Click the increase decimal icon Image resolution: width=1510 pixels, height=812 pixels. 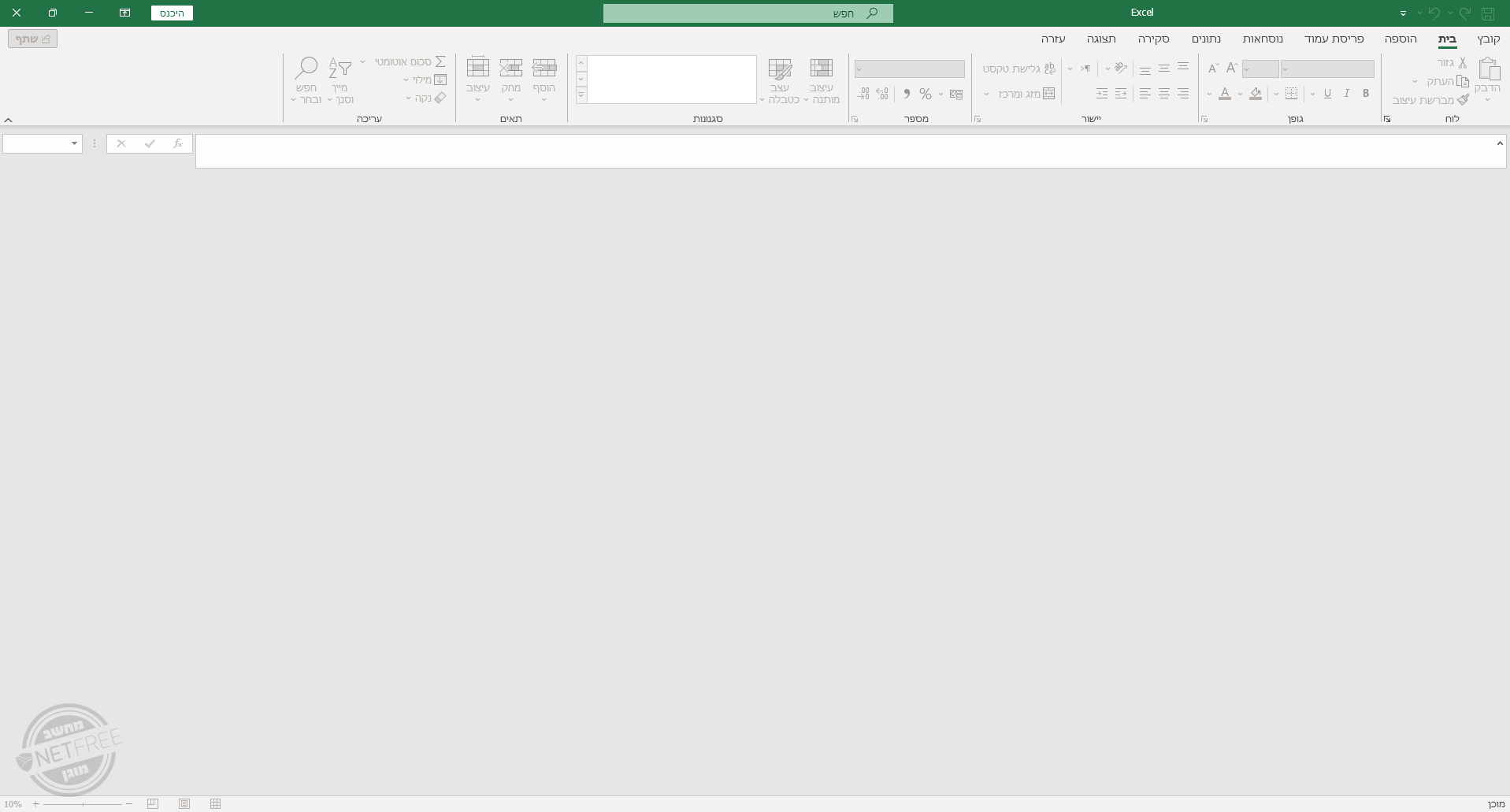882,94
